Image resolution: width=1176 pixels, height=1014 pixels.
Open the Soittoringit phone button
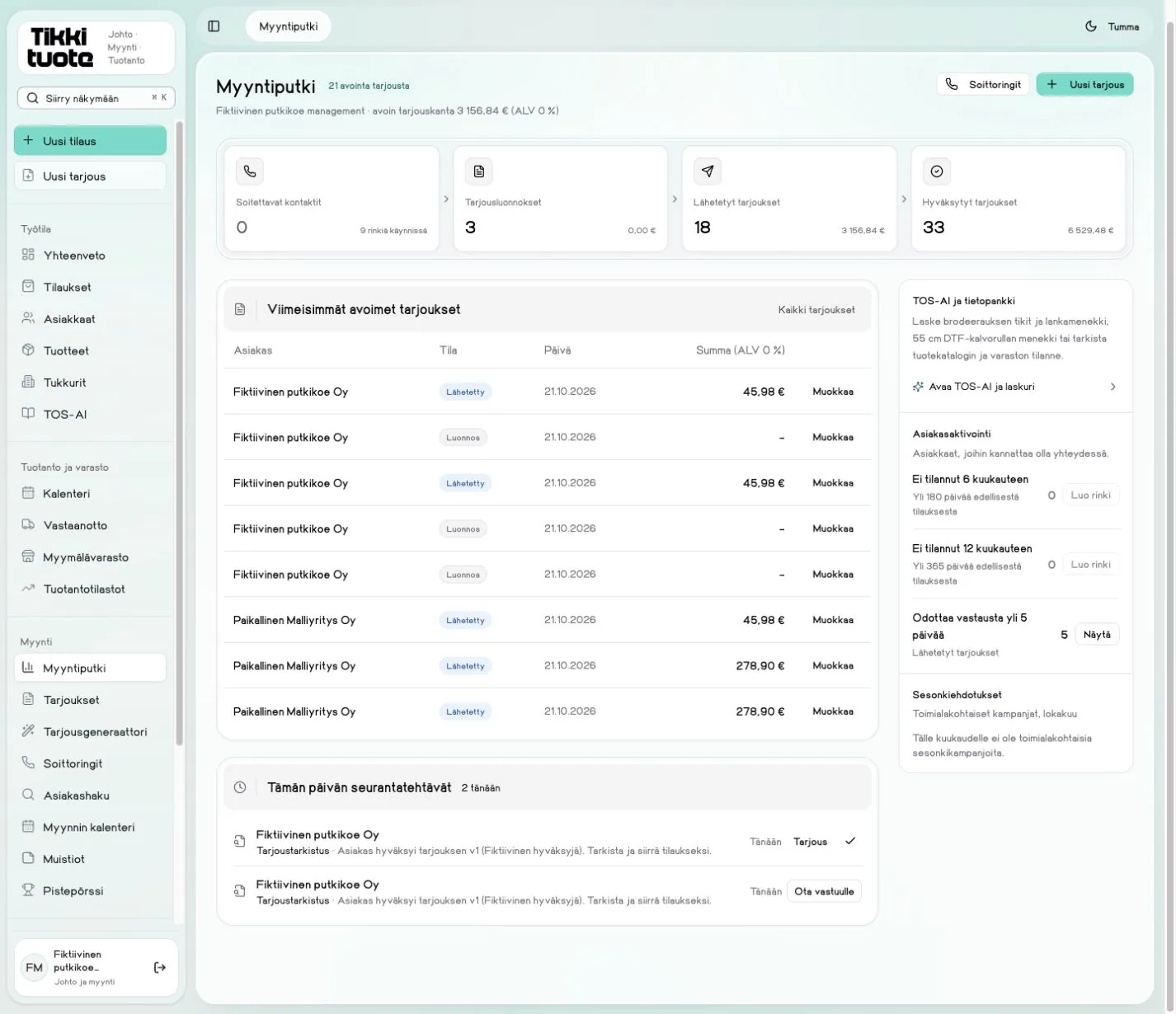(x=983, y=84)
